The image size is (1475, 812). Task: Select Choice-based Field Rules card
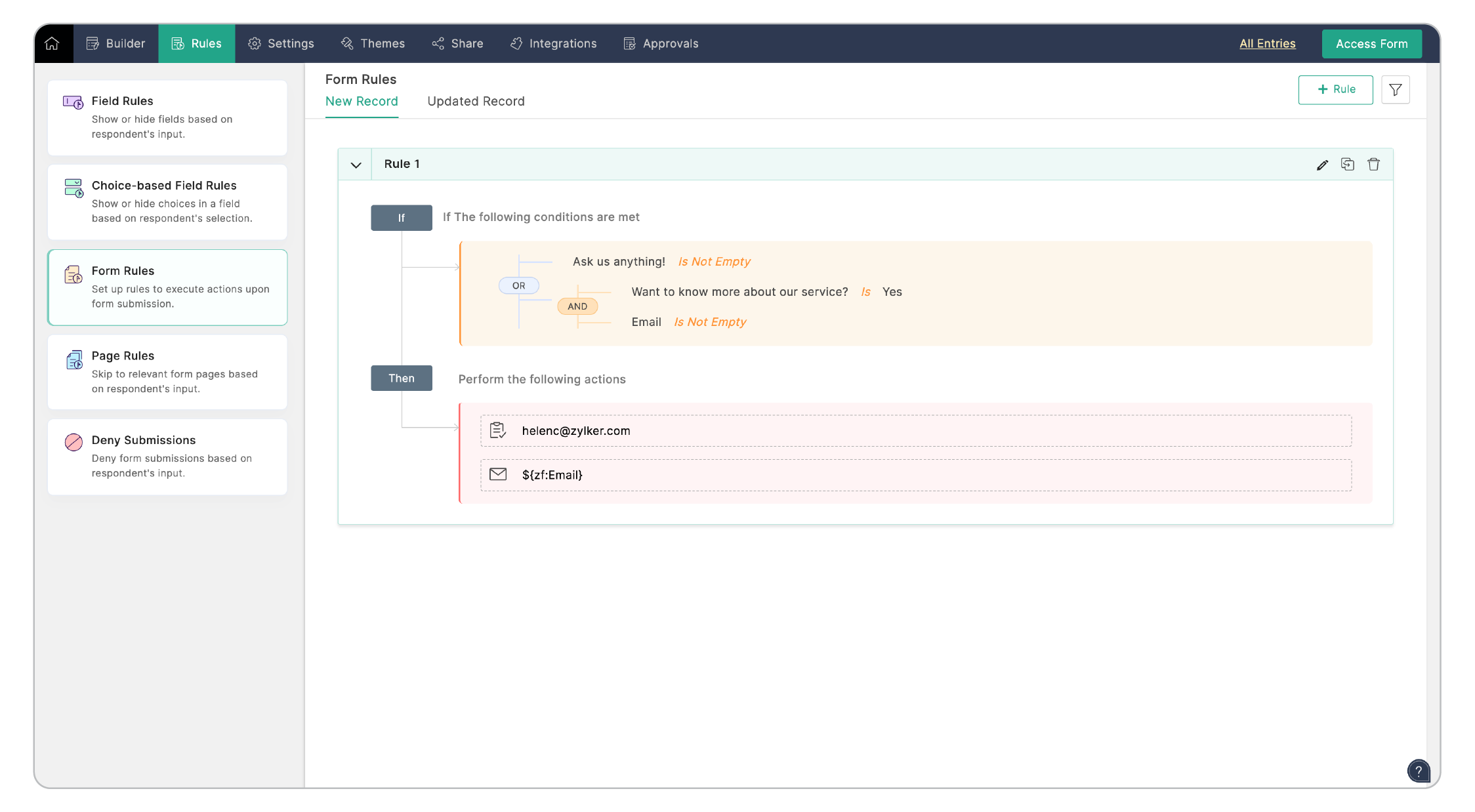(167, 202)
